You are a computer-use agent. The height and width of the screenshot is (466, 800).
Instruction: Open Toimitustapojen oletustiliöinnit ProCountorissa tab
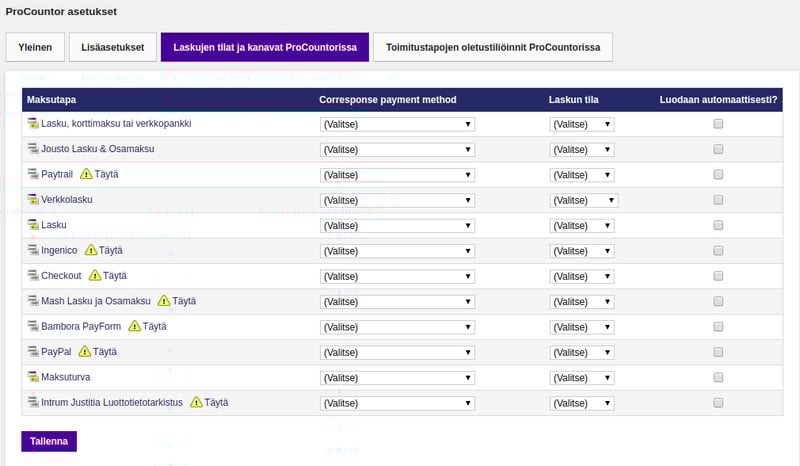tap(492, 47)
